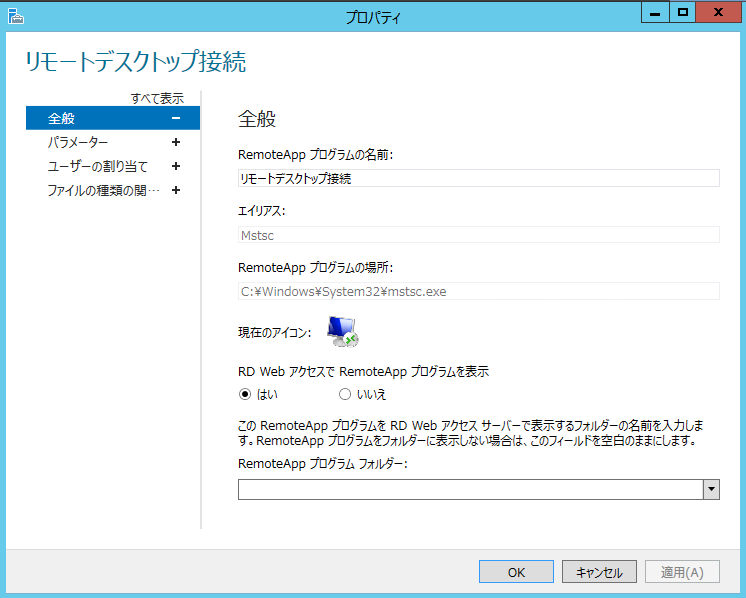
Task: Expand the パラメーター section plus sign
Action: coord(176,142)
